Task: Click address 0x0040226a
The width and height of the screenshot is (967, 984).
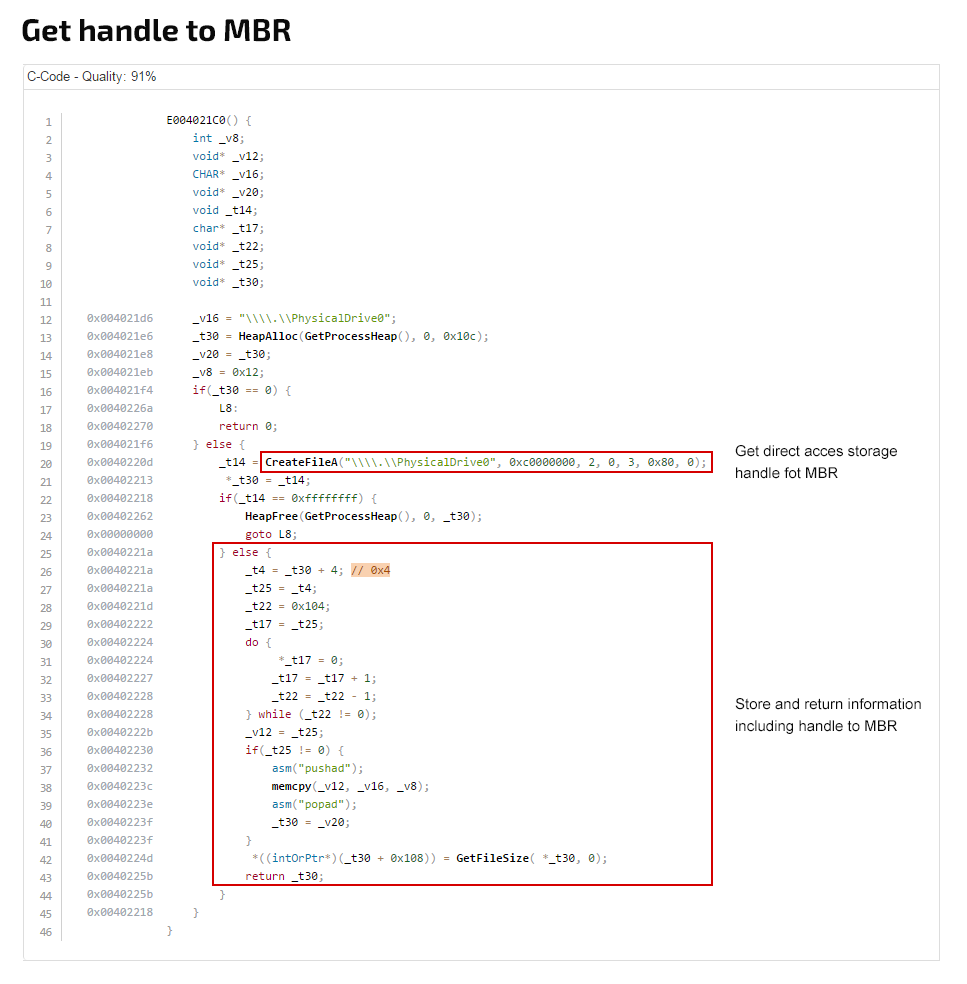Action: coord(120,409)
